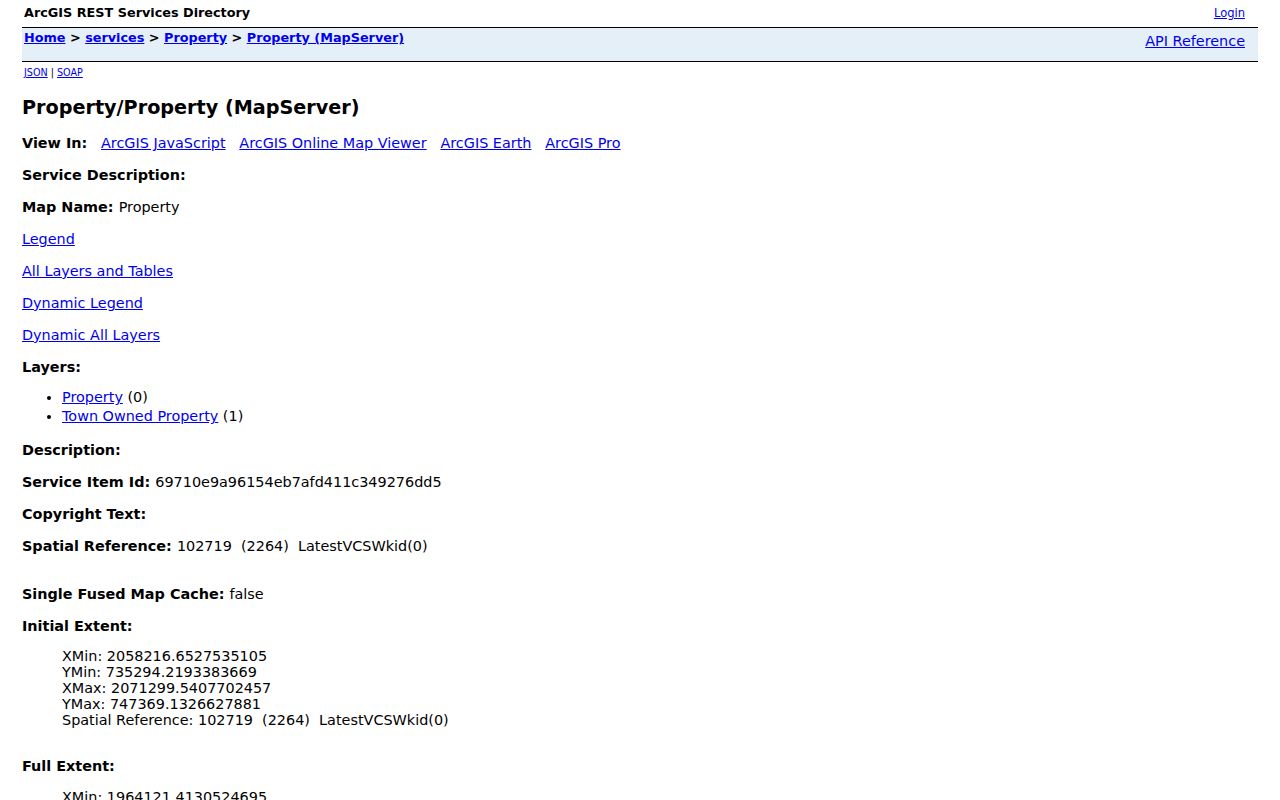Go to Home breadcrumb
Screen dimensions: 1280x800
point(45,38)
